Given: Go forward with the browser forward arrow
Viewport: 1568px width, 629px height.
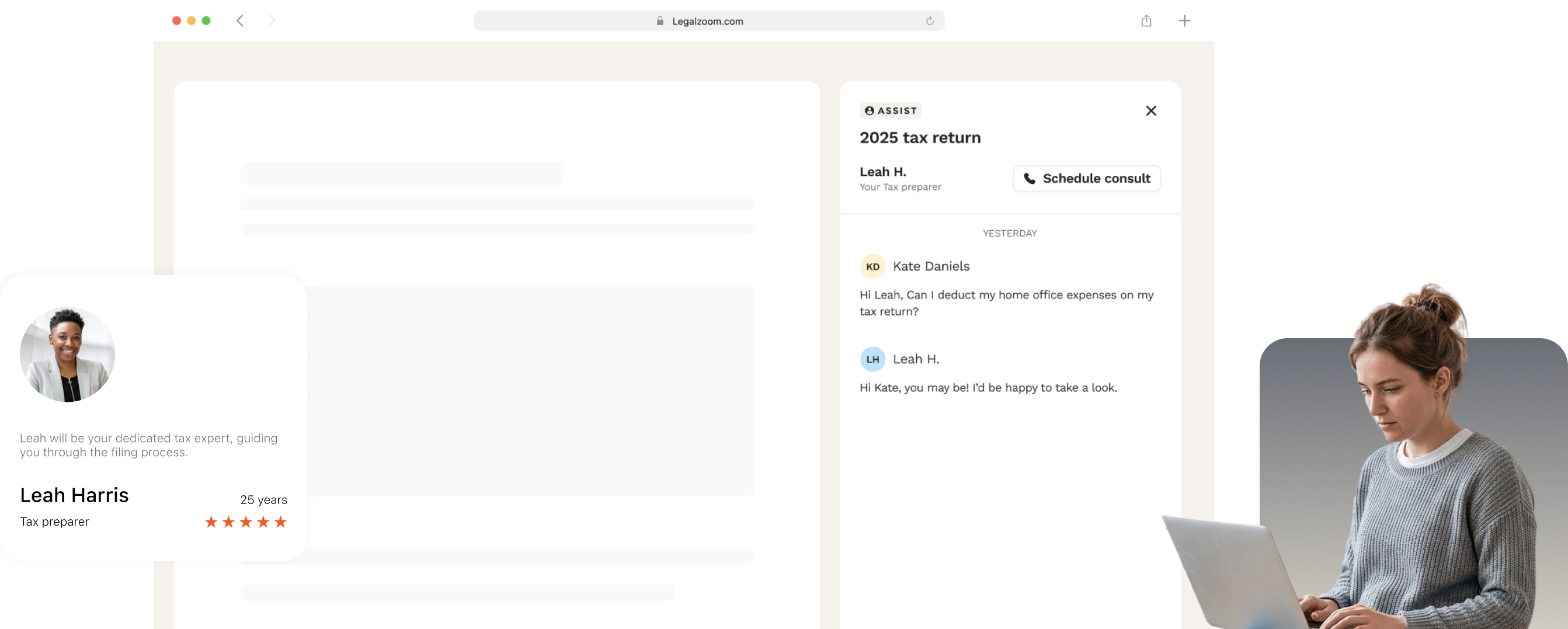Looking at the screenshot, I should (x=272, y=20).
